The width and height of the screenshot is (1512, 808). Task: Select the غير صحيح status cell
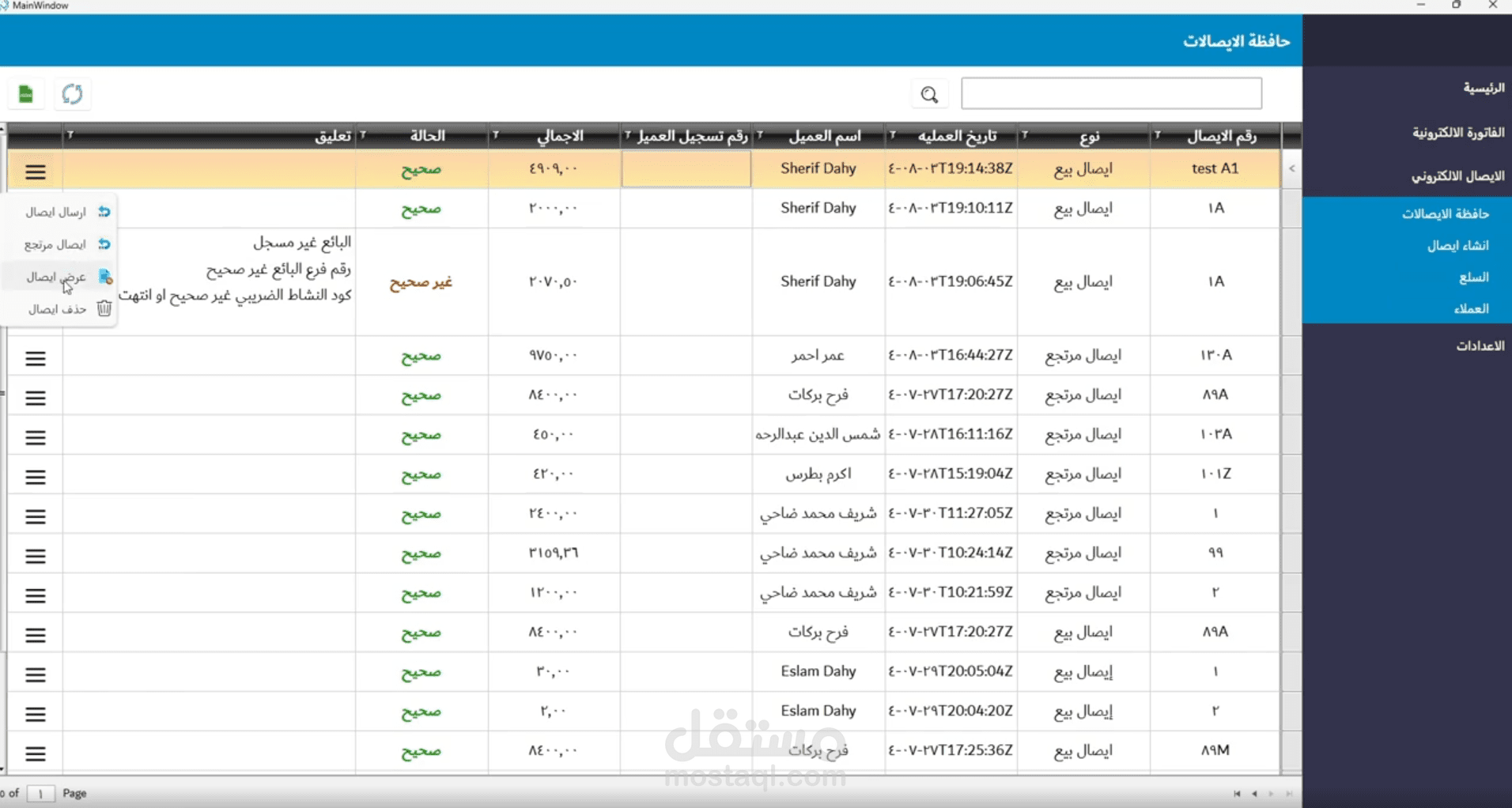[x=421, y=282]
